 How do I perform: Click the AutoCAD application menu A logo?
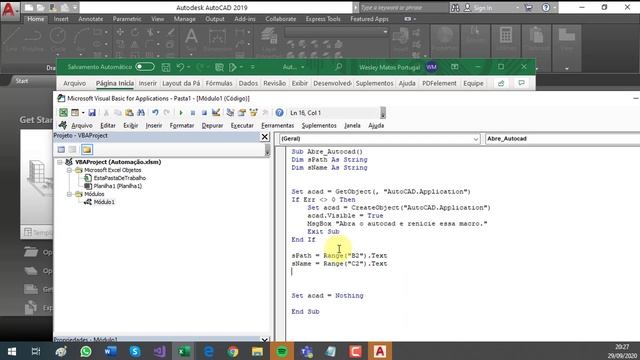(8, 10)
